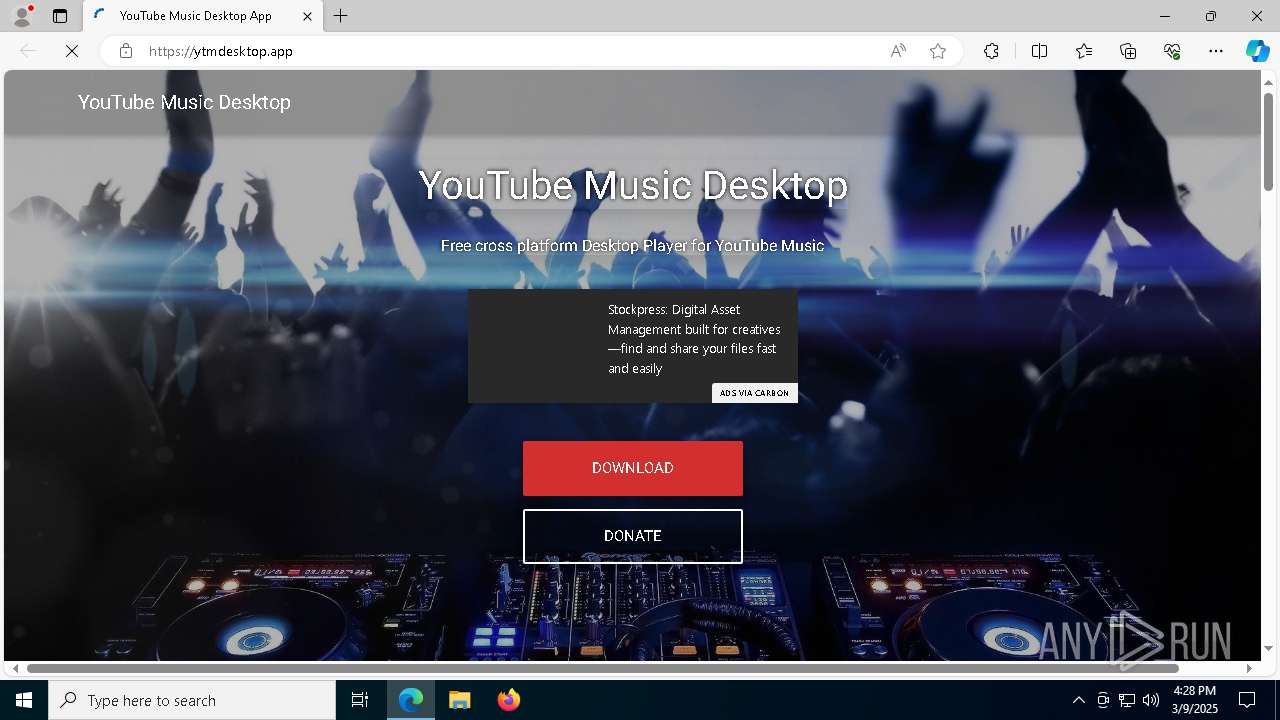Go back to the previous page
The image size is (1280, 720).
[28, 51]
